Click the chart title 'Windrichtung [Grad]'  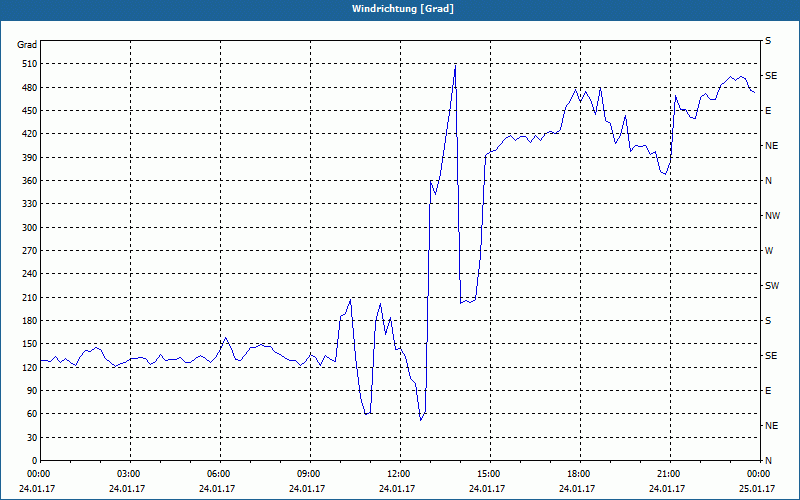[403, 9]
